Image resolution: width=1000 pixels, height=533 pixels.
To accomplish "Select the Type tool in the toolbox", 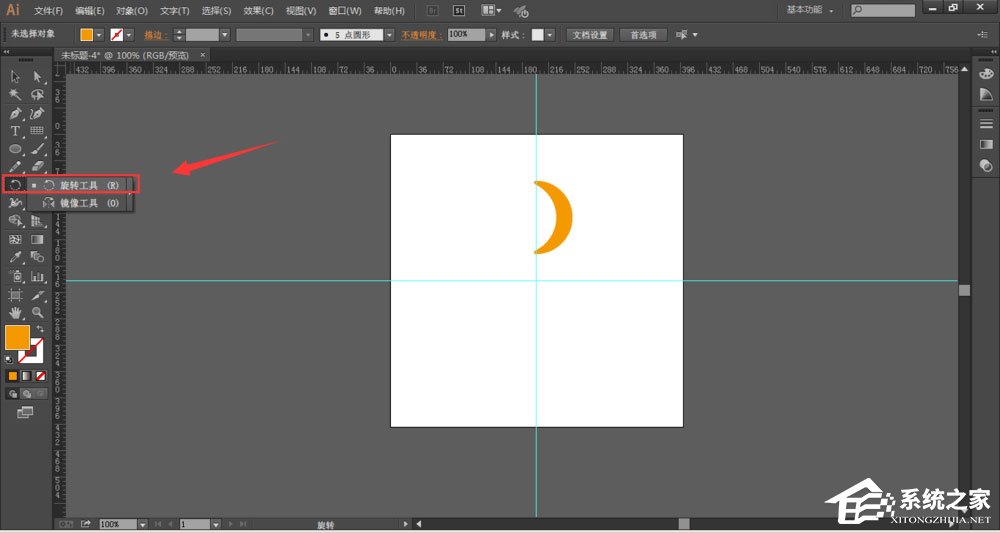I will click(15, 131).
